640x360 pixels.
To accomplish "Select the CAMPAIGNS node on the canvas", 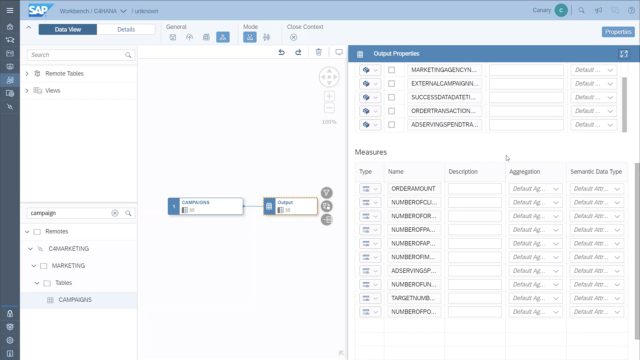I will click(x=206, y=206).
